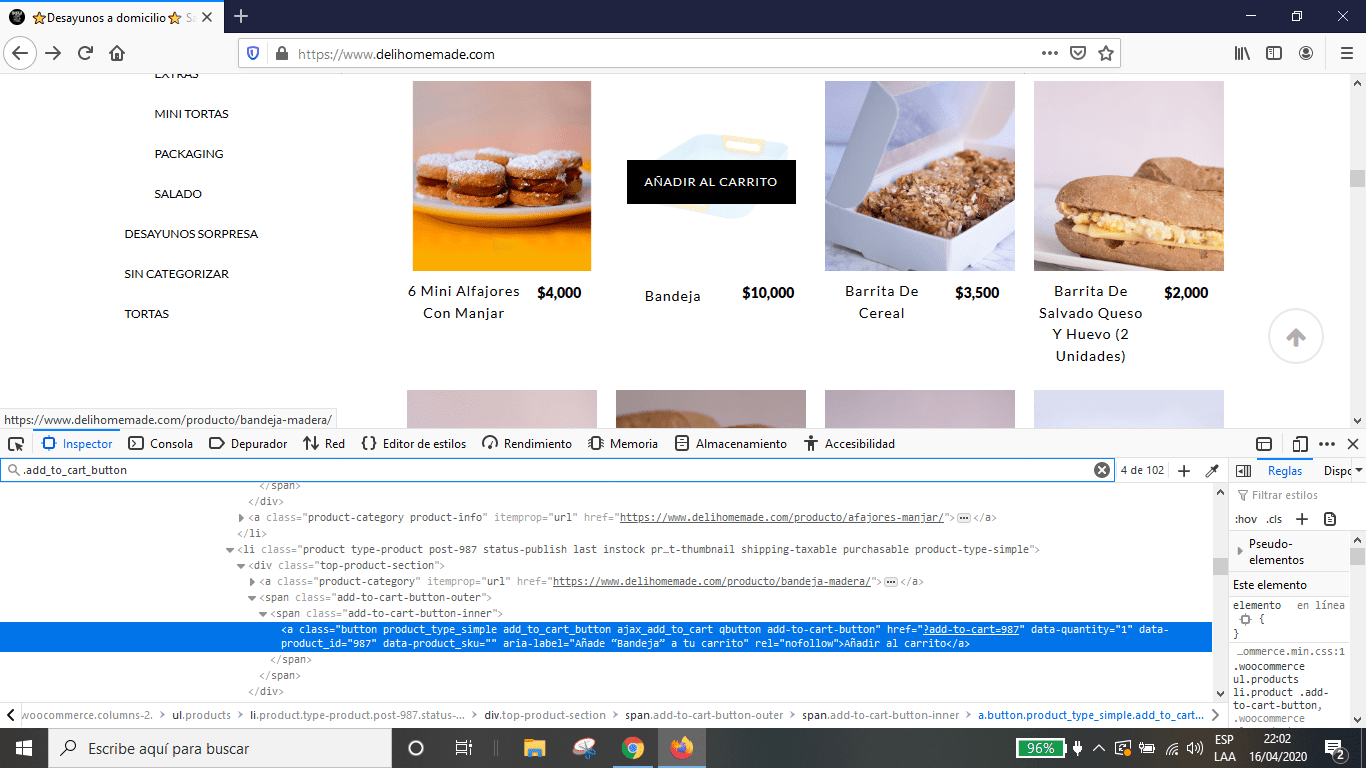This screenshot has height=768, width=1366.
Task: Add a new CSS rule
Action: click(1302, 519)
